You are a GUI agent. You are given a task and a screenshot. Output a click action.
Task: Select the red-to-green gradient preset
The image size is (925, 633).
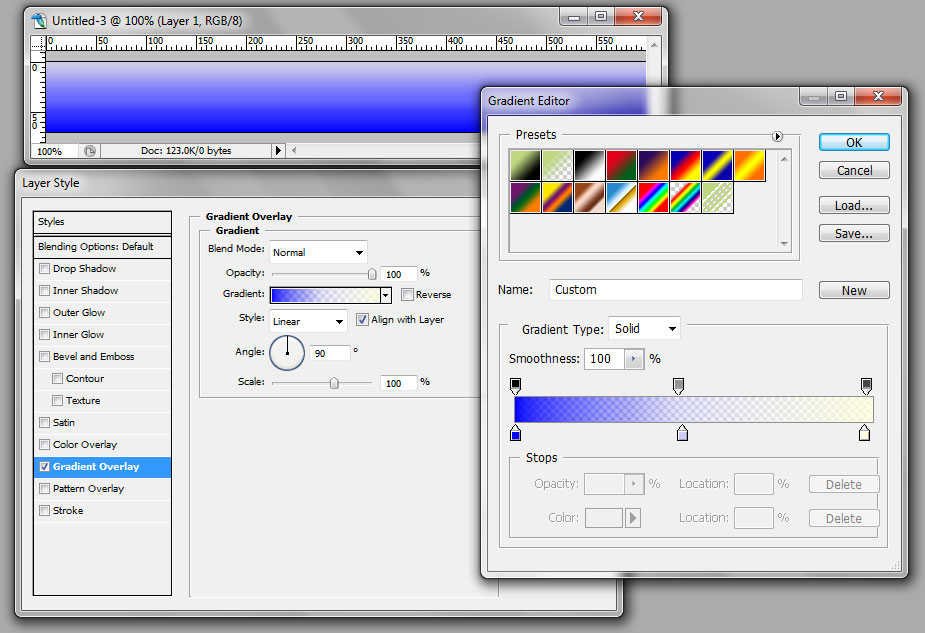[621, 165]
